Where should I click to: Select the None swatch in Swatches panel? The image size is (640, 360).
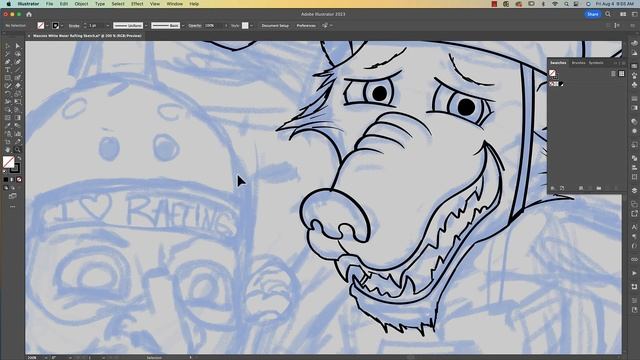(x=552, y=84)
